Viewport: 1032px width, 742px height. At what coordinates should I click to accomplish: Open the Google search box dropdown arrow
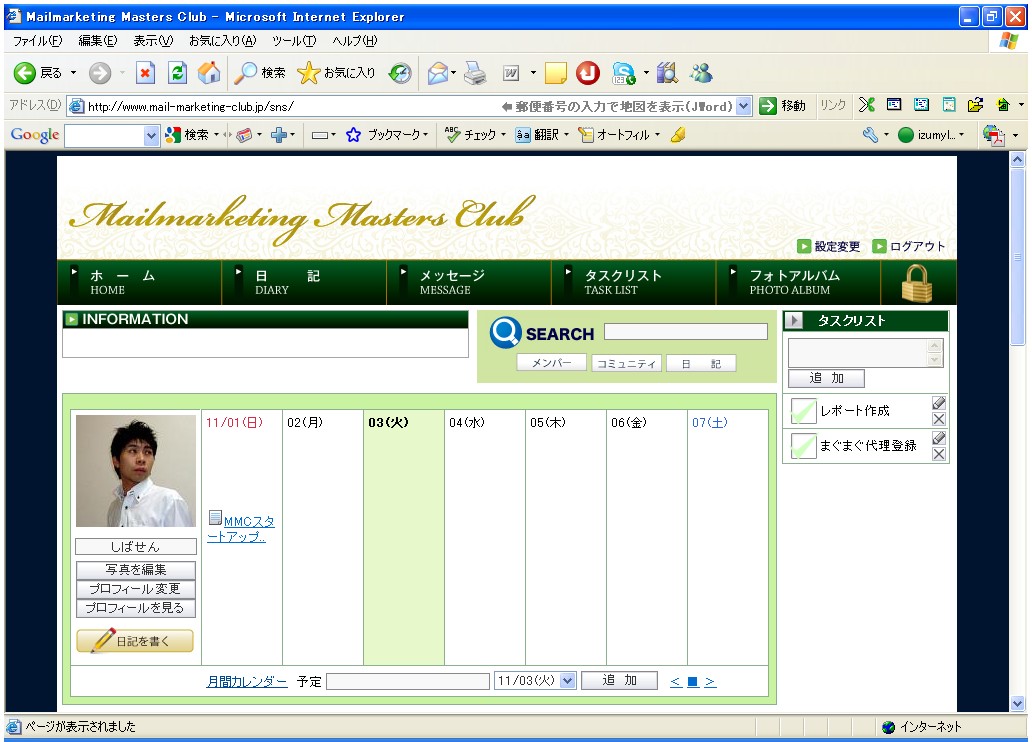point(151,136)
